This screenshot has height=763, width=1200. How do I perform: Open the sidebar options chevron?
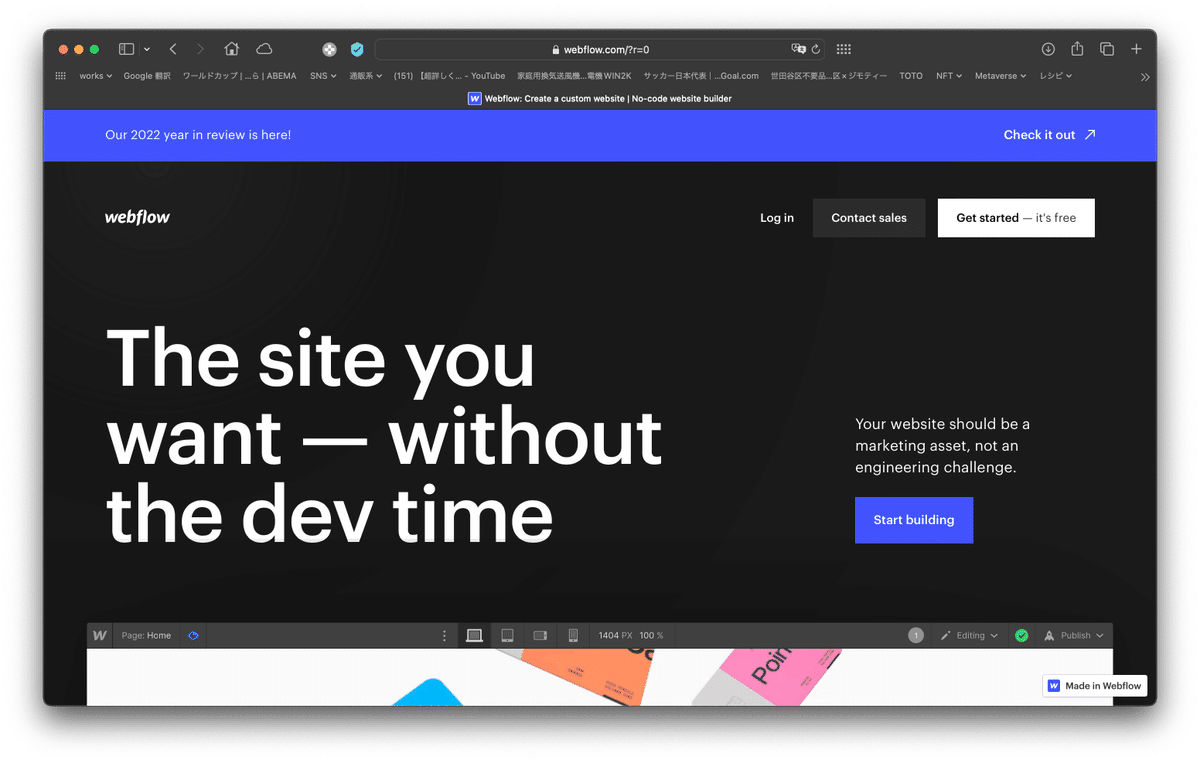147,49
